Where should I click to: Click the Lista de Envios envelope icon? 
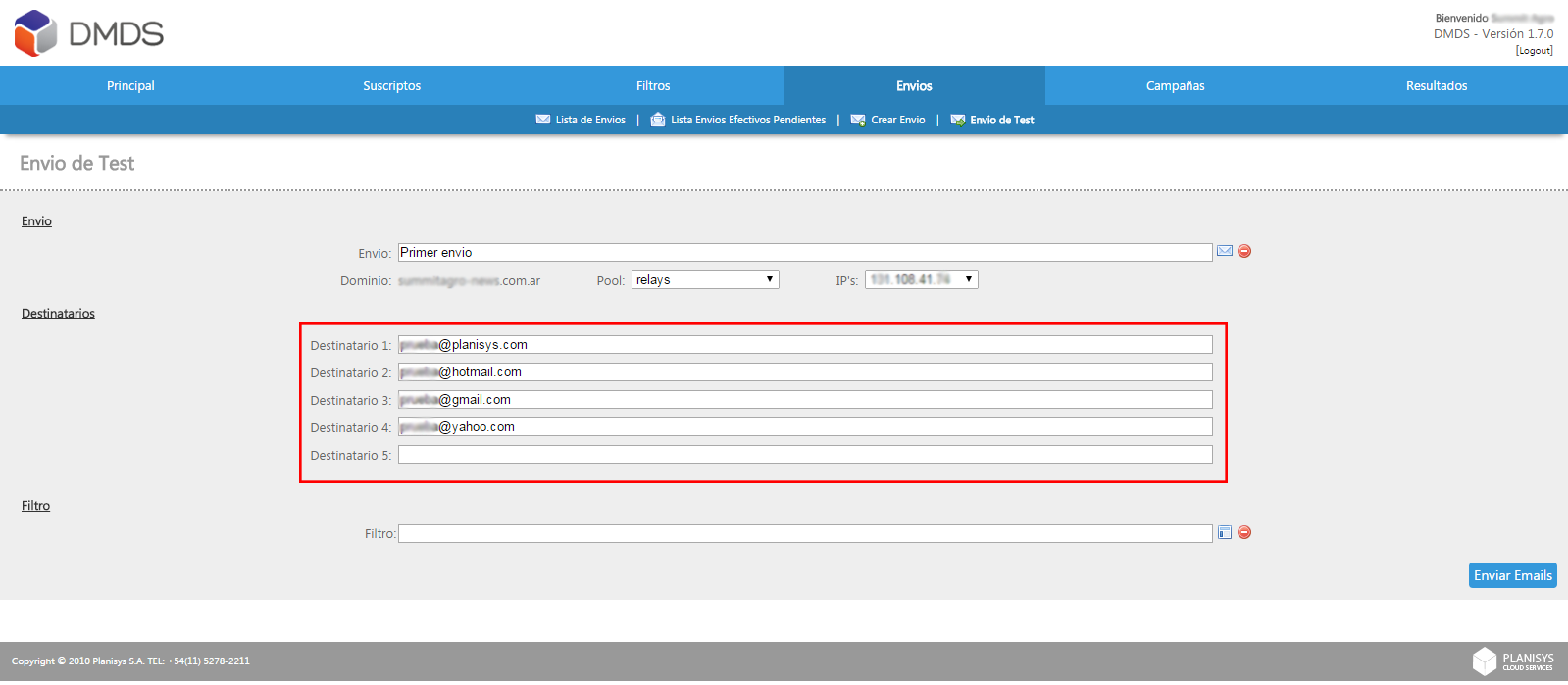(543, 120)
